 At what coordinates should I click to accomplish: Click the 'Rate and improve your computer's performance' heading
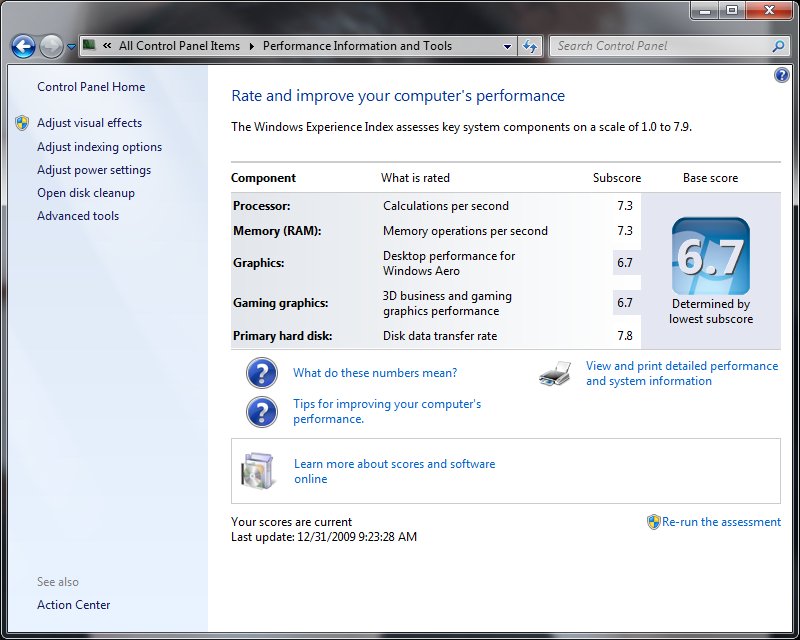(398, 96)
